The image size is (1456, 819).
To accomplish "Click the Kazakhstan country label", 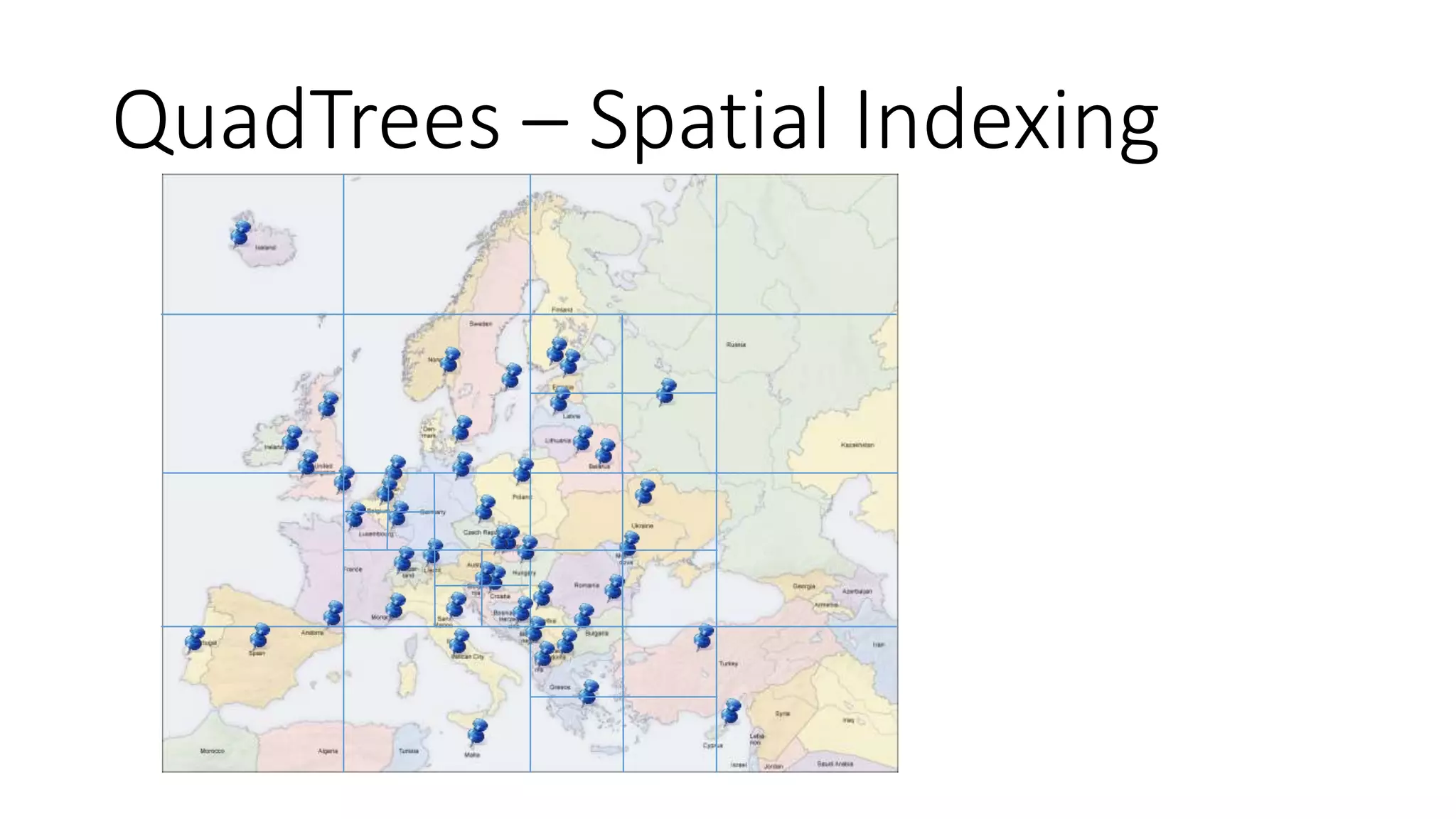I will click(x=857, y=445).
